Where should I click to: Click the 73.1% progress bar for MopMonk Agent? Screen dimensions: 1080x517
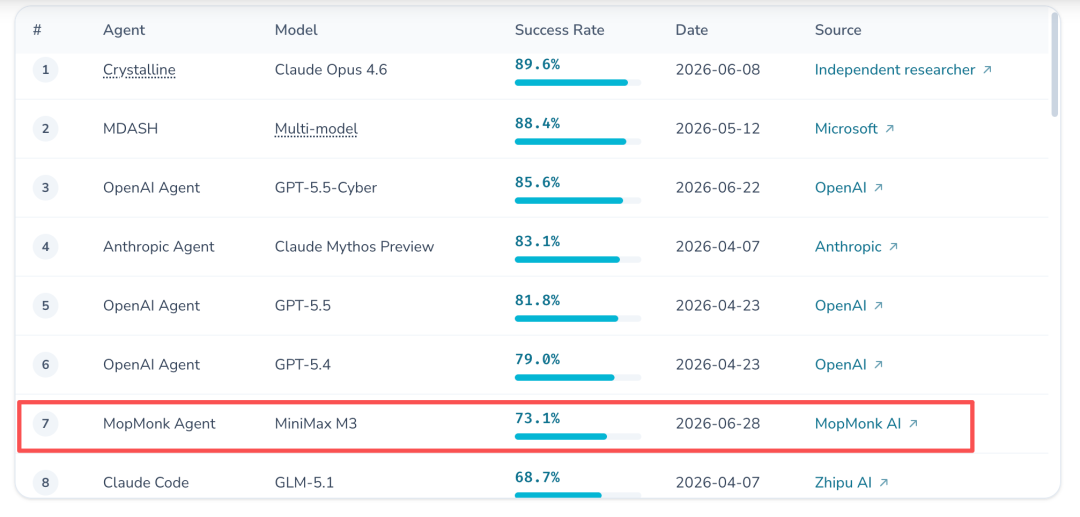point(578,436)
